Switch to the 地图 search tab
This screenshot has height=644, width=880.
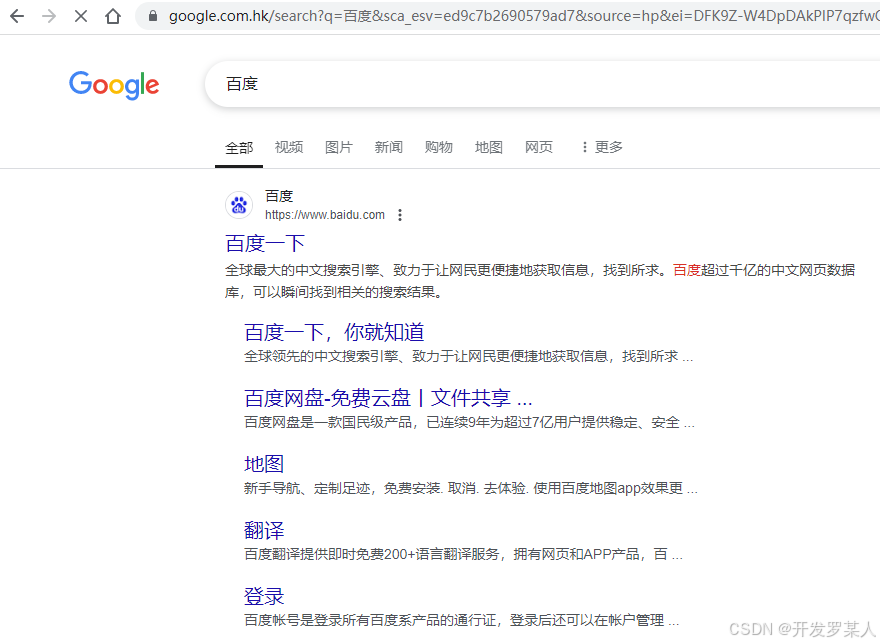(489, 147)
